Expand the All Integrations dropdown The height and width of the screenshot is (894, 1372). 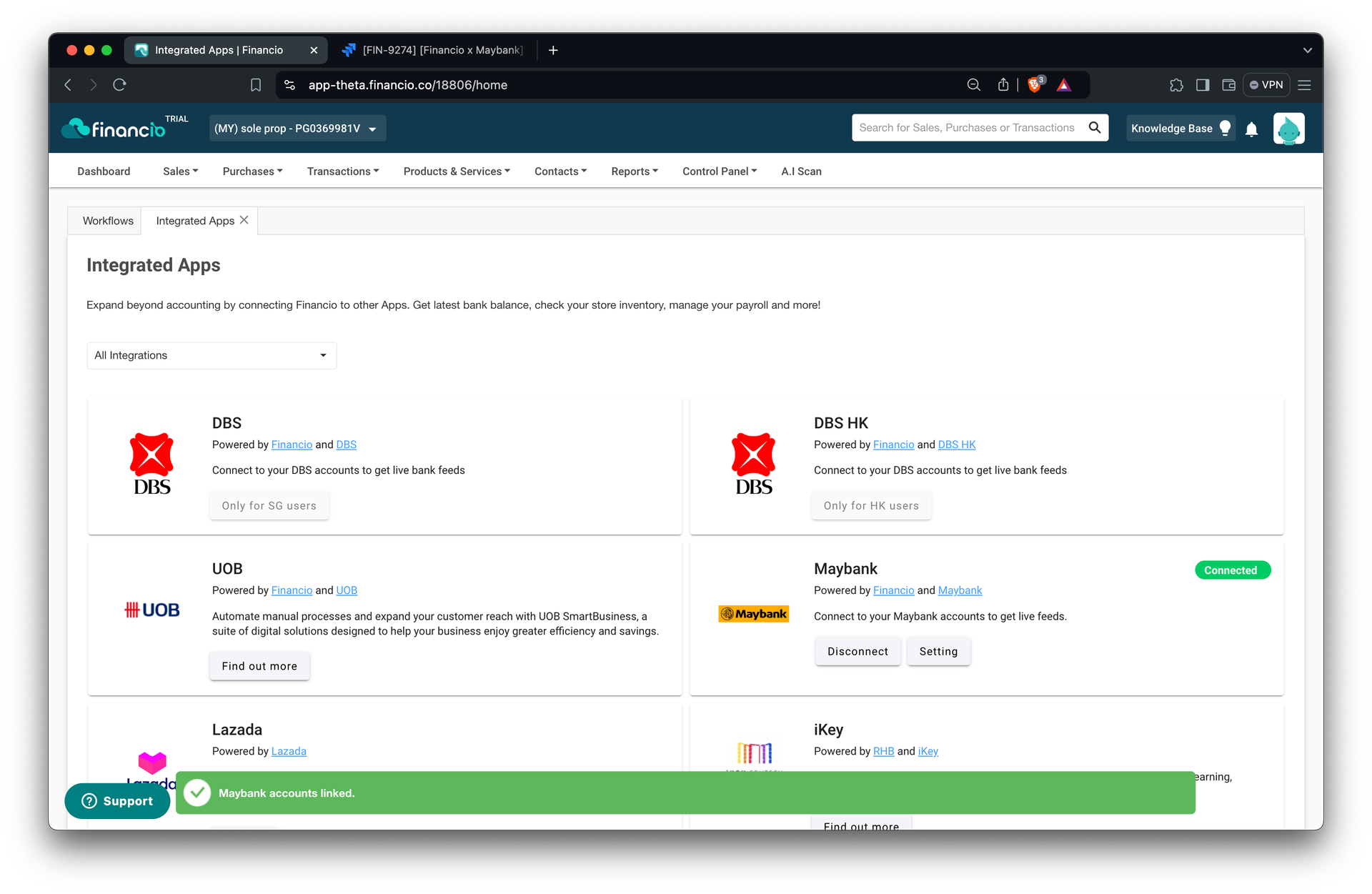pos(212,355)
